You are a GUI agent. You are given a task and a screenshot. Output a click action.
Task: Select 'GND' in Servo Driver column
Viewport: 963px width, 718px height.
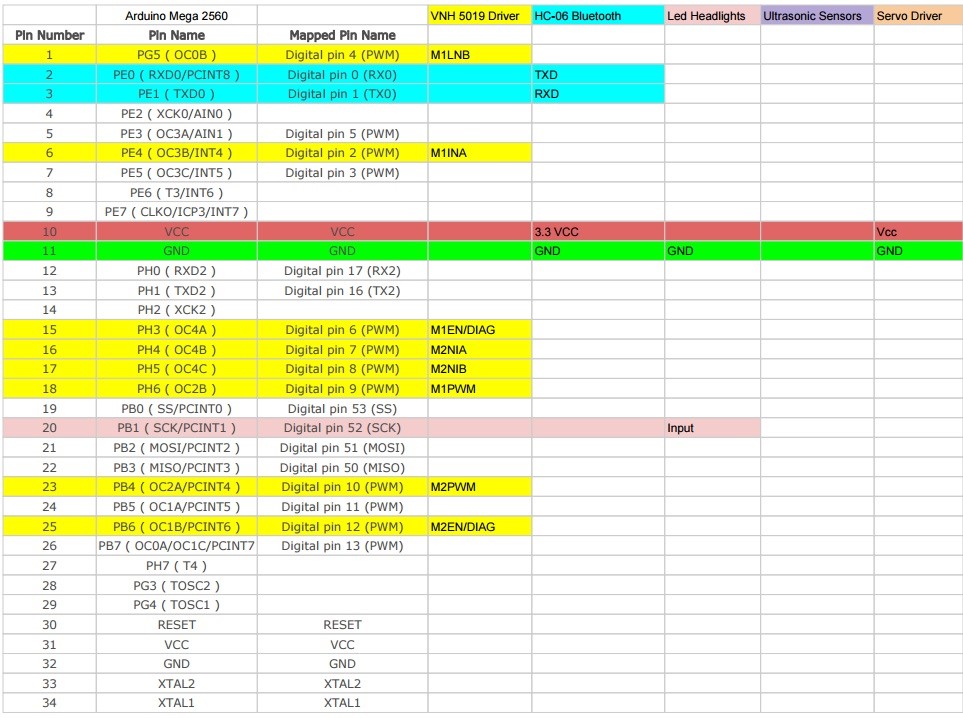[918, 251]
